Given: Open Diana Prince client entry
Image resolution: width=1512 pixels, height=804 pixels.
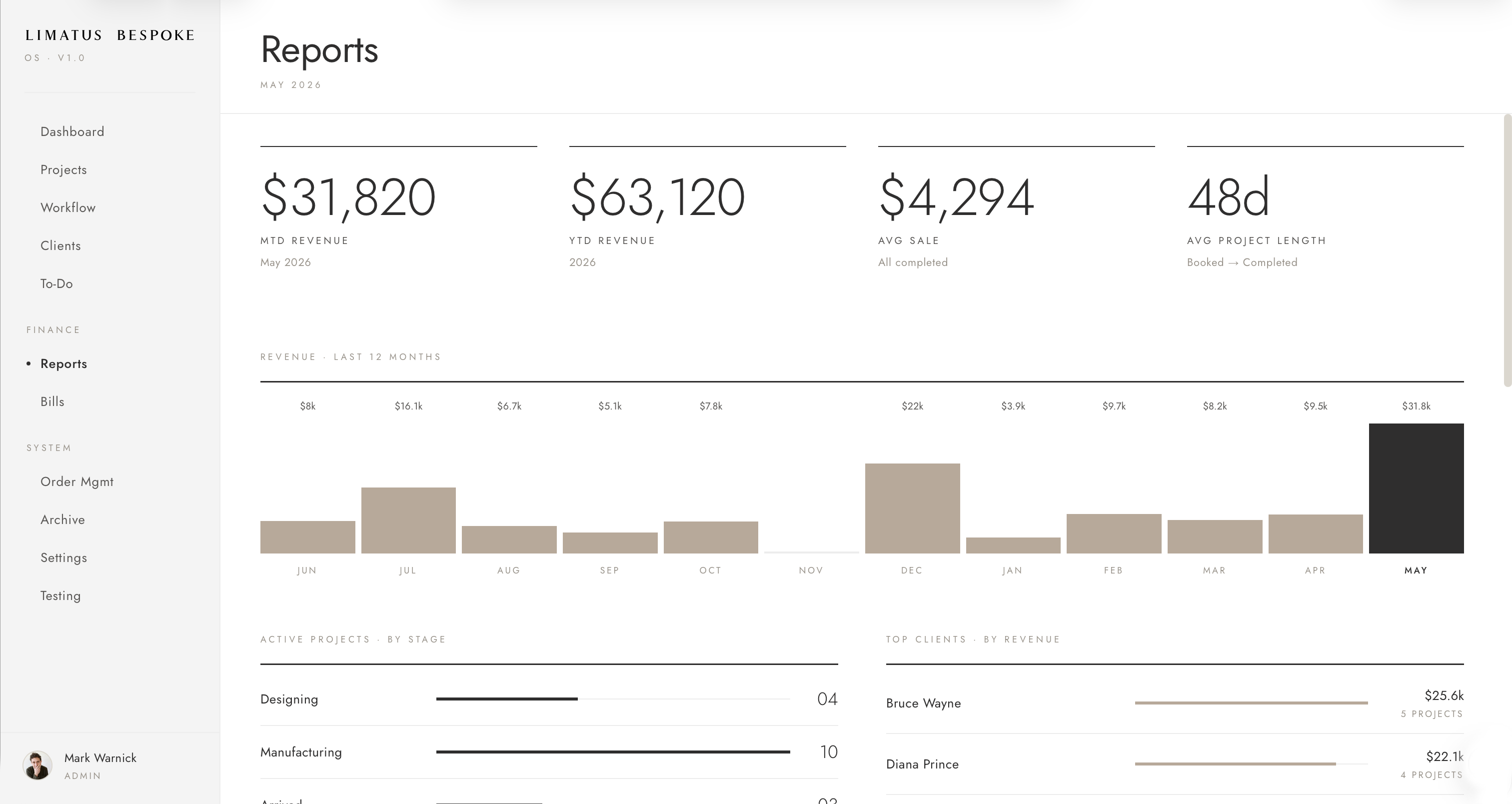Looking at the screenshot, I should point(1175,764).
